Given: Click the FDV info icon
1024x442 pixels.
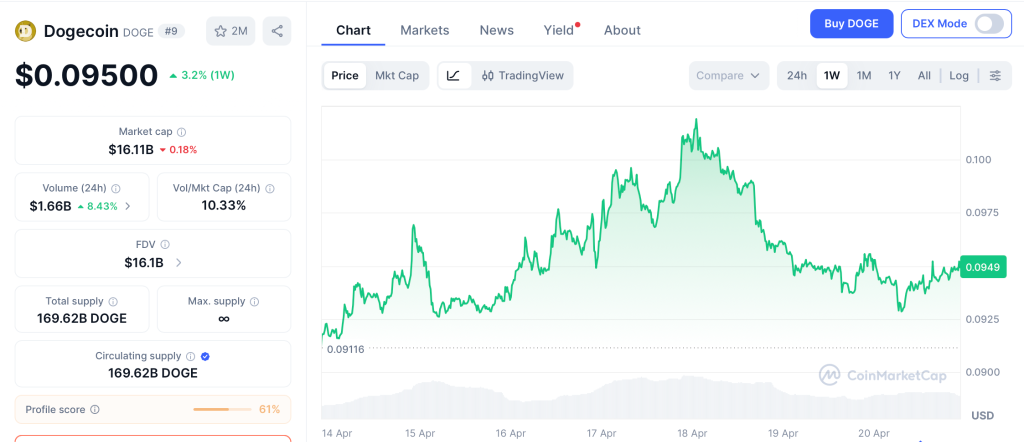Looking at the screenshot, I should 165,244.
